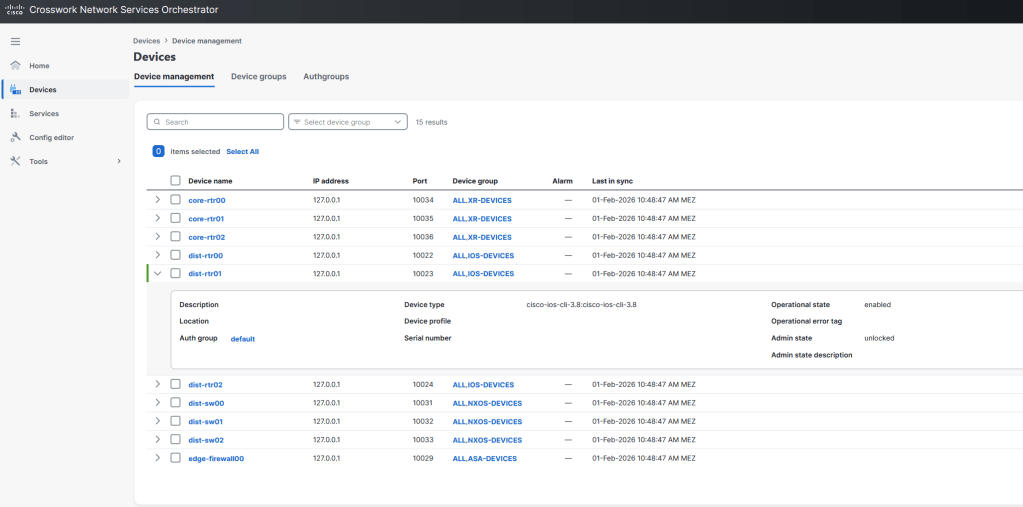Switch to the Device groups tab
The image size is (1023, 507).
coord(258,77)
